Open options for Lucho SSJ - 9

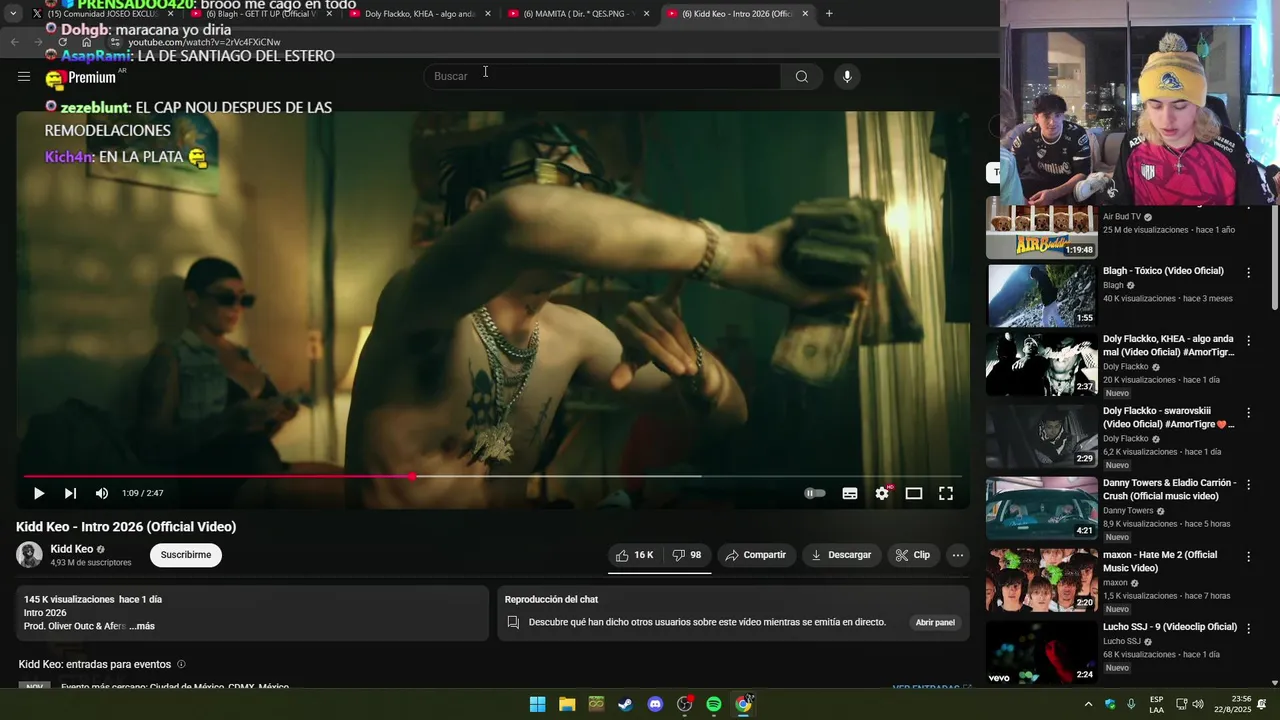1248,629
